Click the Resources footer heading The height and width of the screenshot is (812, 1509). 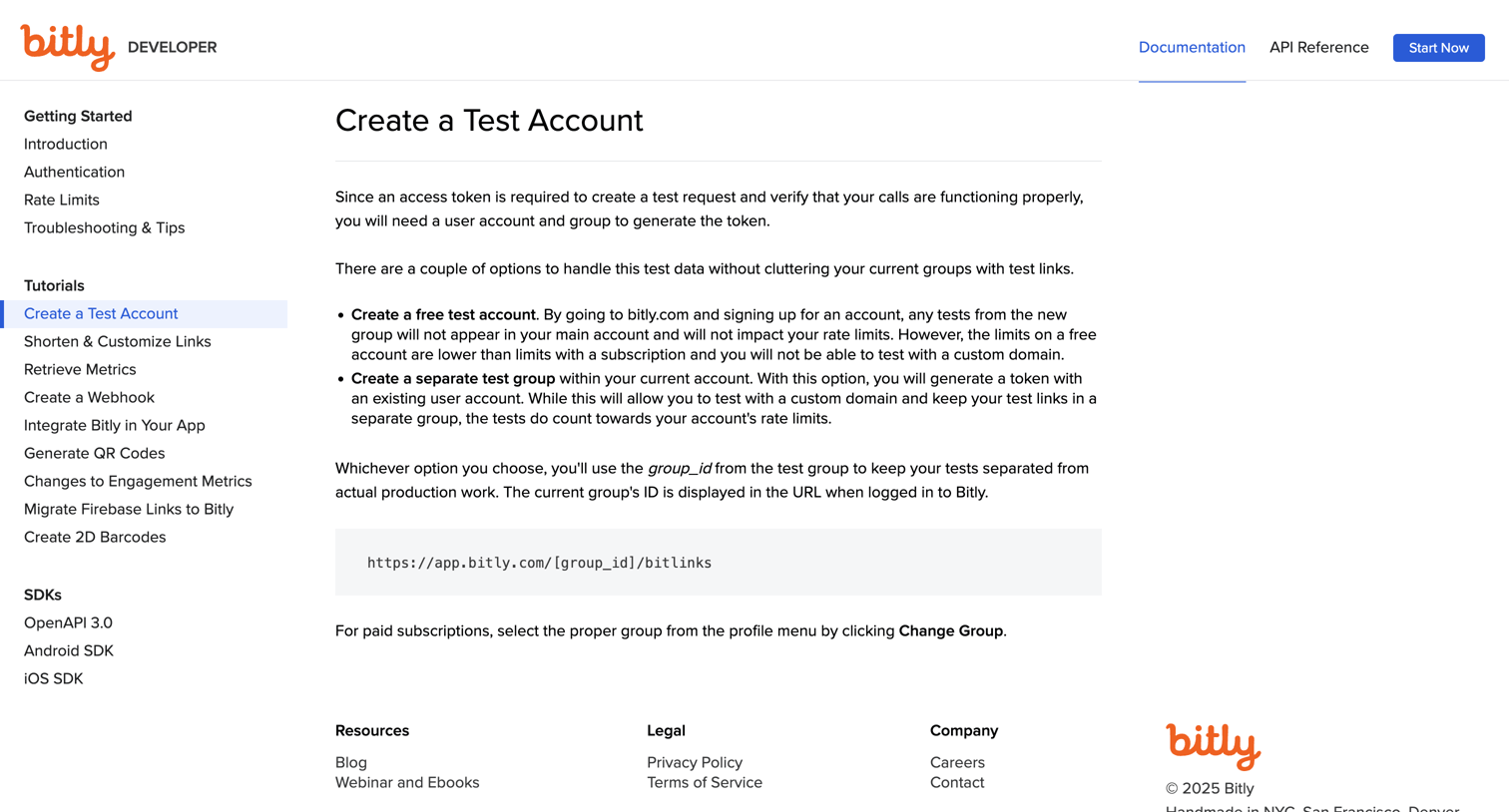pyautogui.click(x=372, y=730)
